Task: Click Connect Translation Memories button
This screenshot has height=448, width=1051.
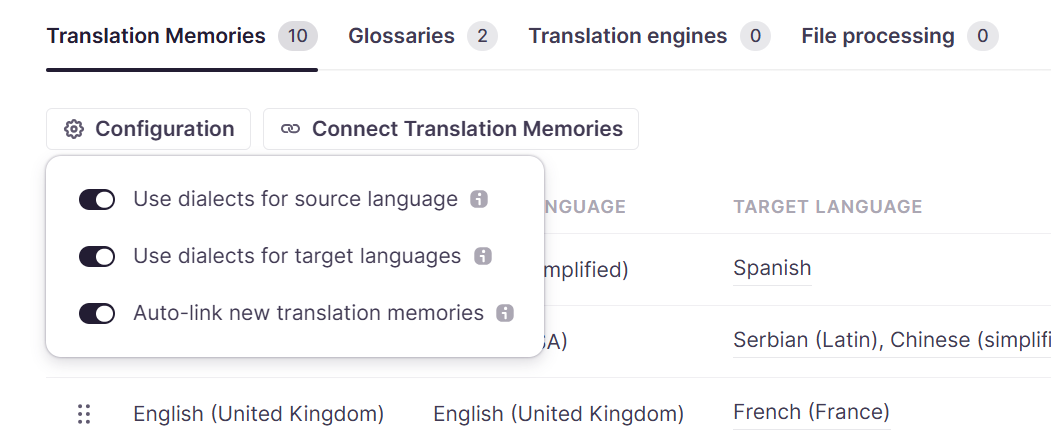Action: (450, 129)
